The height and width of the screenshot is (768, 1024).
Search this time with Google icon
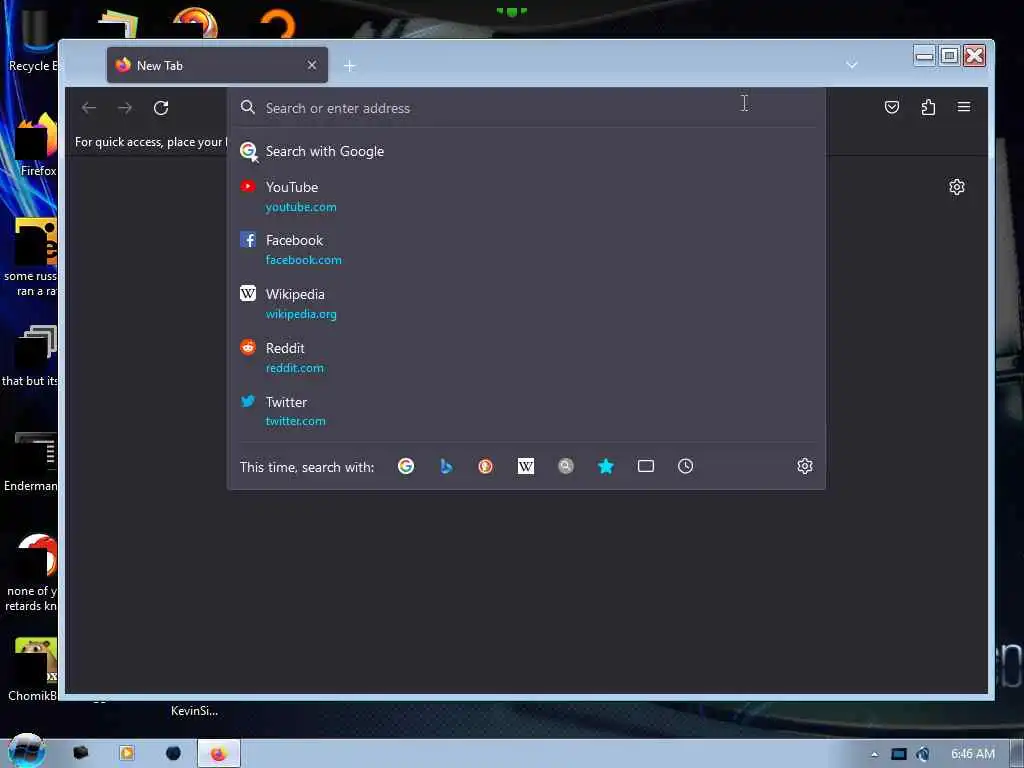[406, 466]
